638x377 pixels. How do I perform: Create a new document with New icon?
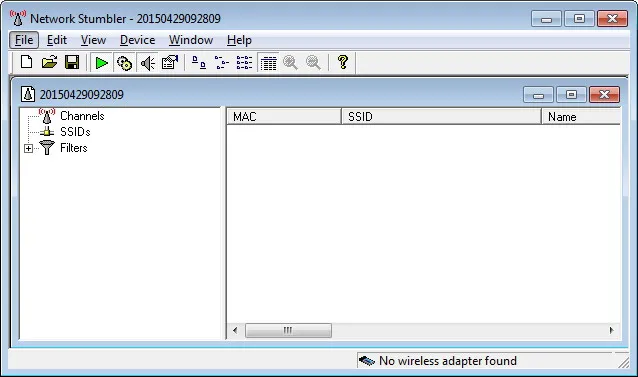pos(26,63)
